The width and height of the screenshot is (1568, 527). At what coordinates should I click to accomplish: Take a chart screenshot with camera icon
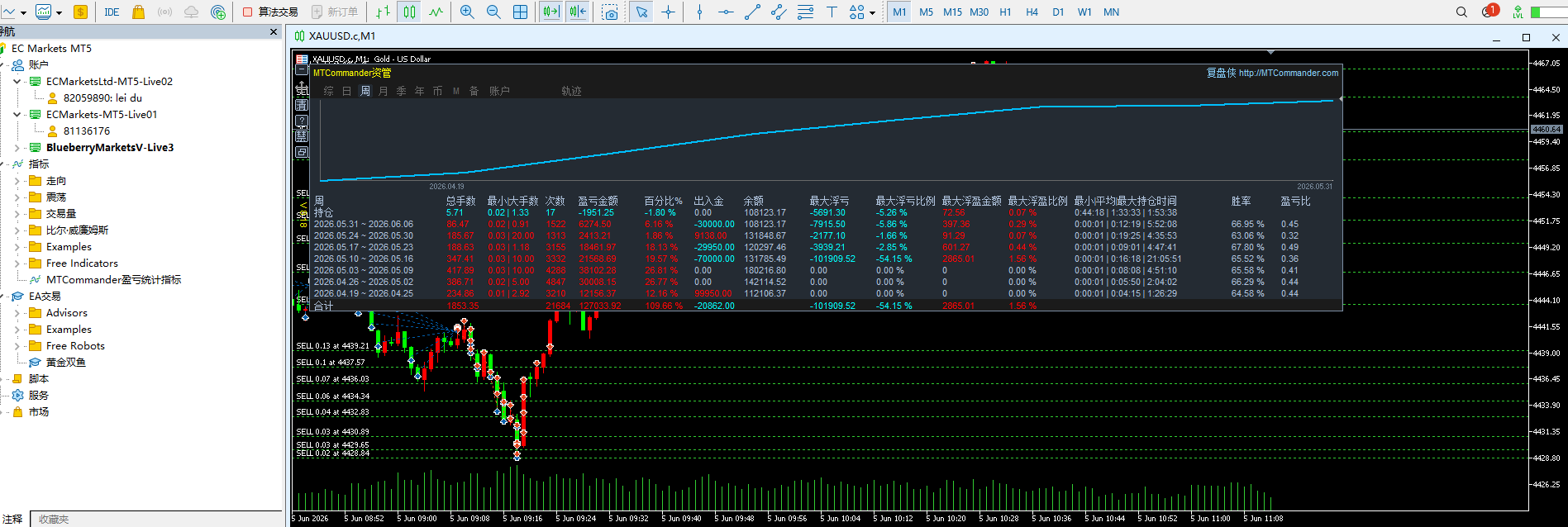pos(610,12)
